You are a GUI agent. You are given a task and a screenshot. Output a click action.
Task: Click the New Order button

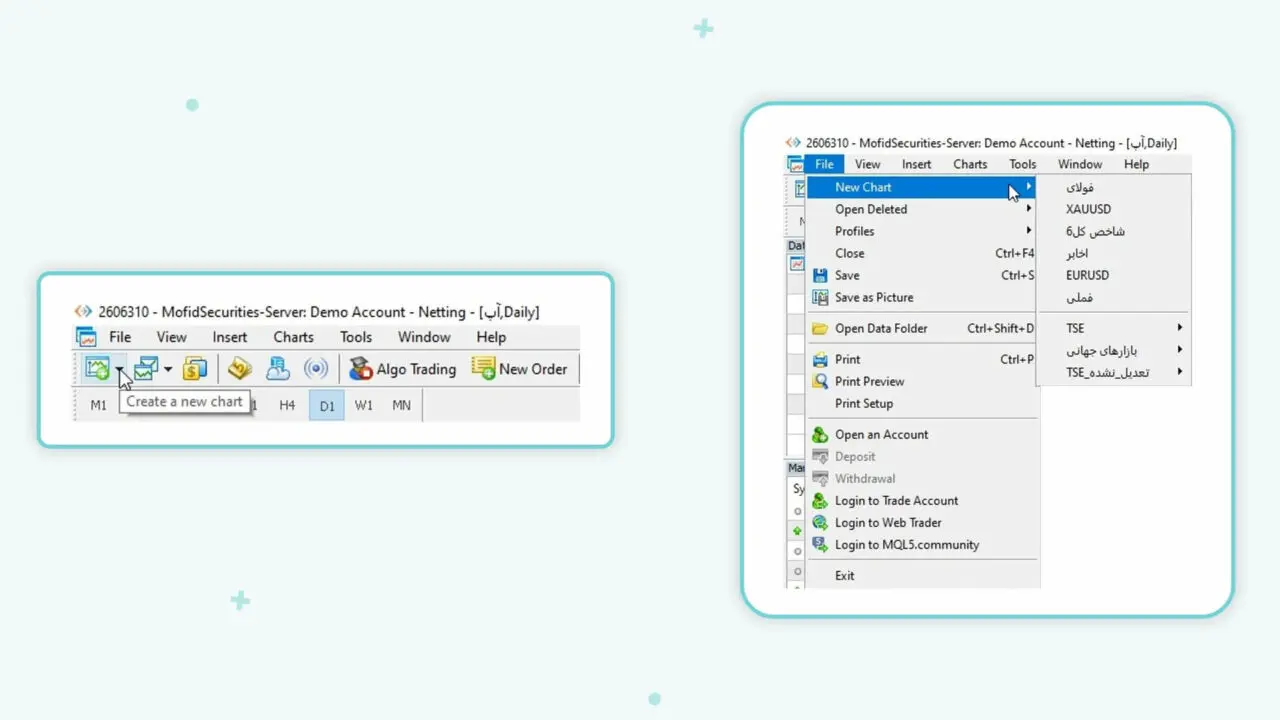click(x=520, y=369)
